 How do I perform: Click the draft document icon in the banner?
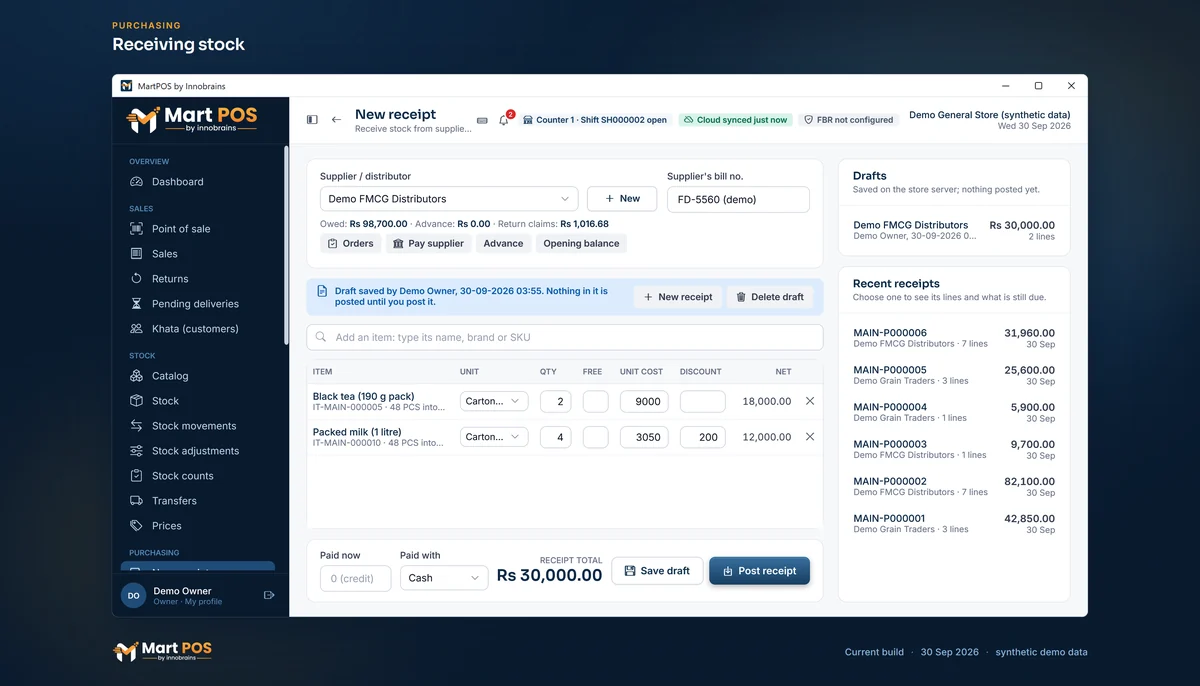[322, 291]
